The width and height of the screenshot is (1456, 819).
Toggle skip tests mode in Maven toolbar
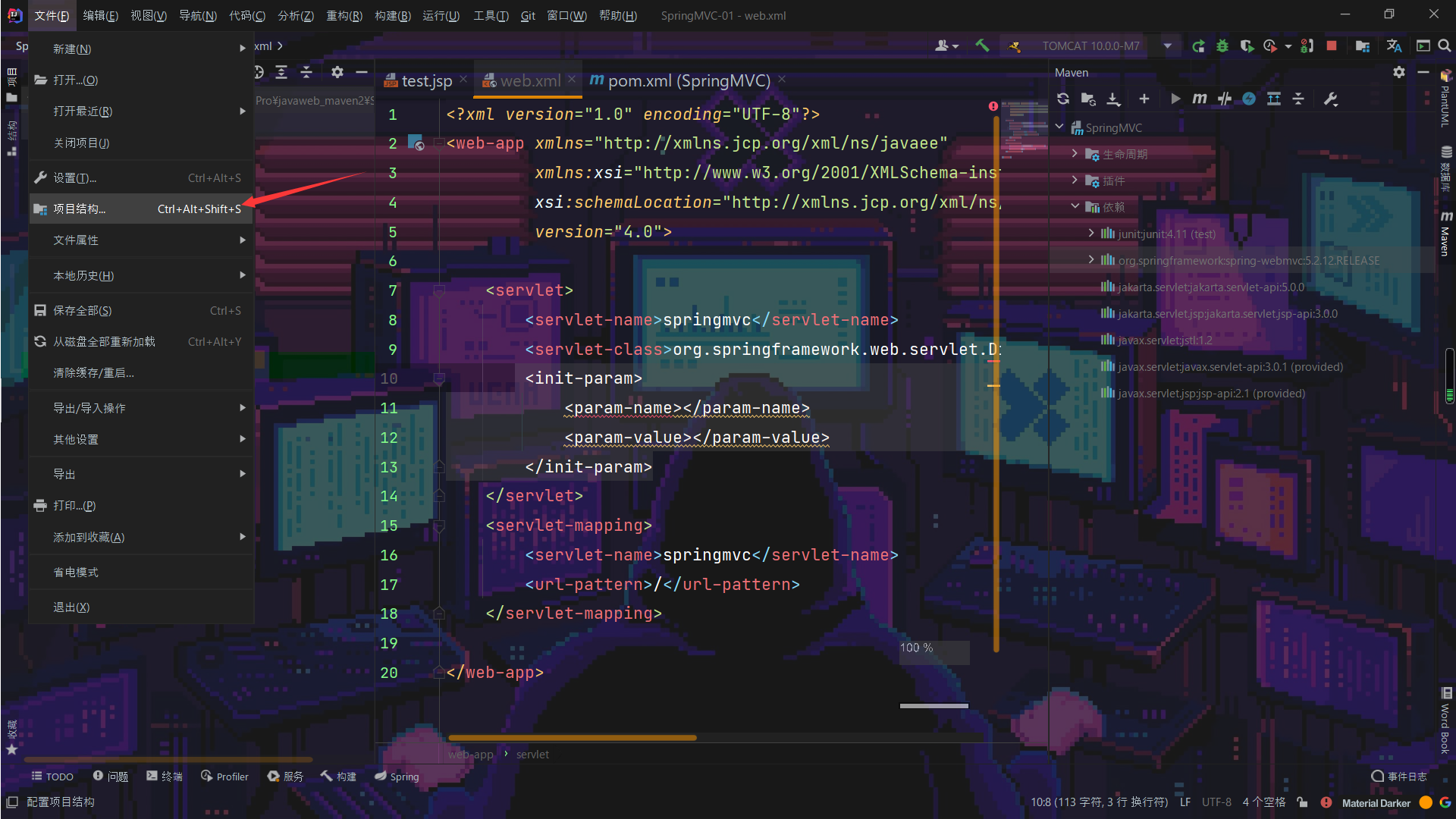[x=1224, y=99]
